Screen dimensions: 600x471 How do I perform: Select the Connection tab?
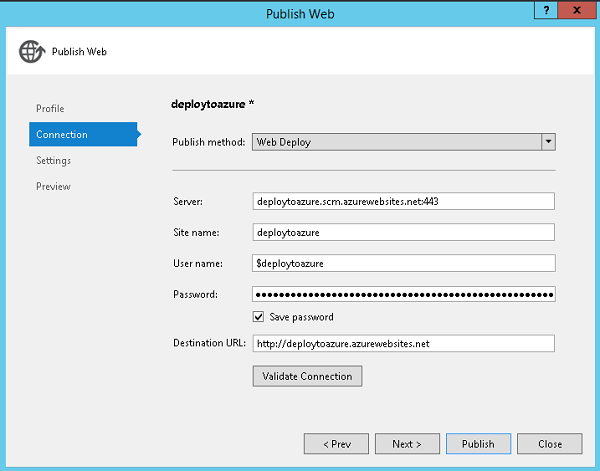tap(62, 134)
